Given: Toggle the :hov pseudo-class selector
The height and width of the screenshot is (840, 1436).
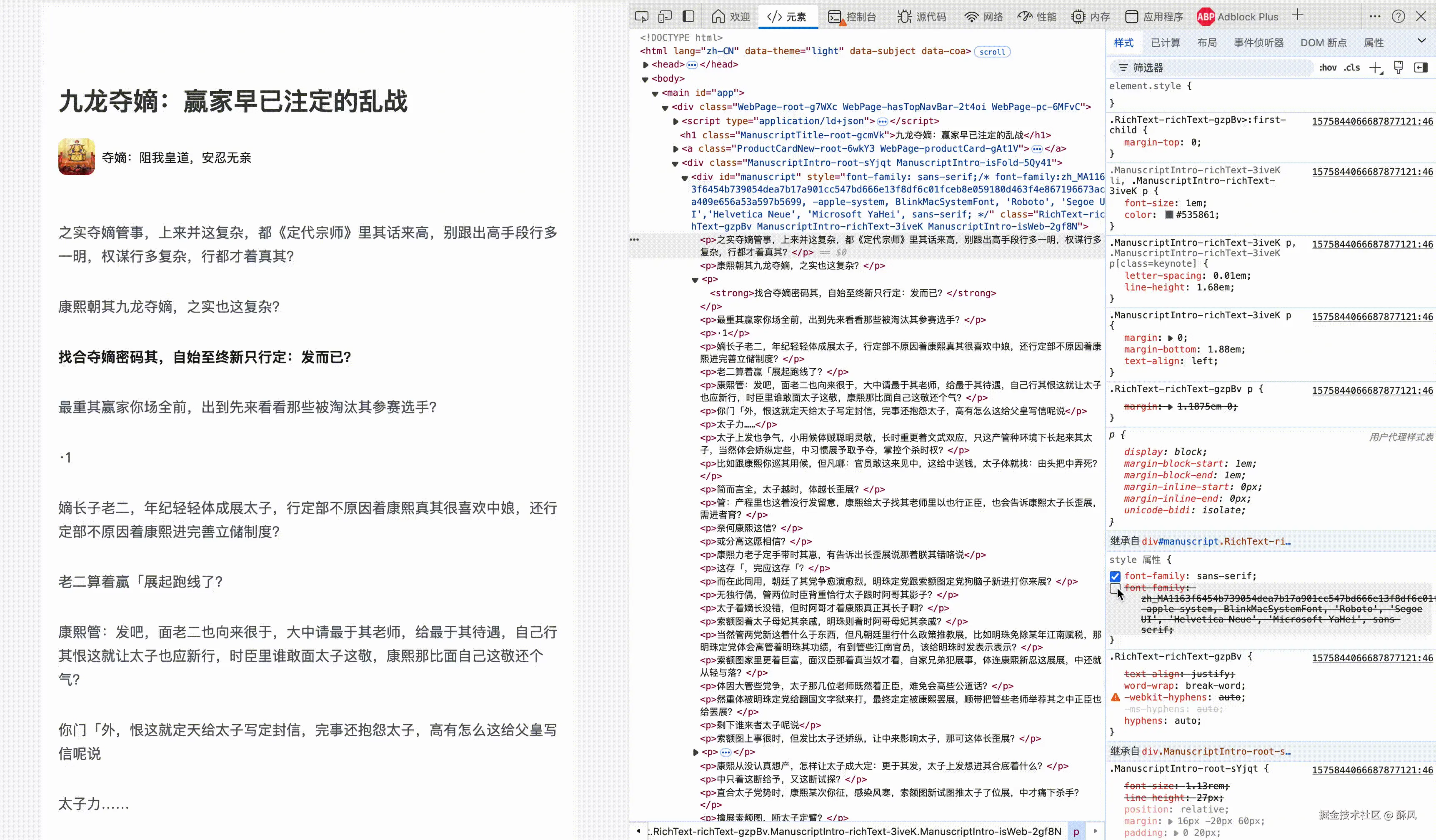Looking at the screenshot, I should (x=1328, y=67).
